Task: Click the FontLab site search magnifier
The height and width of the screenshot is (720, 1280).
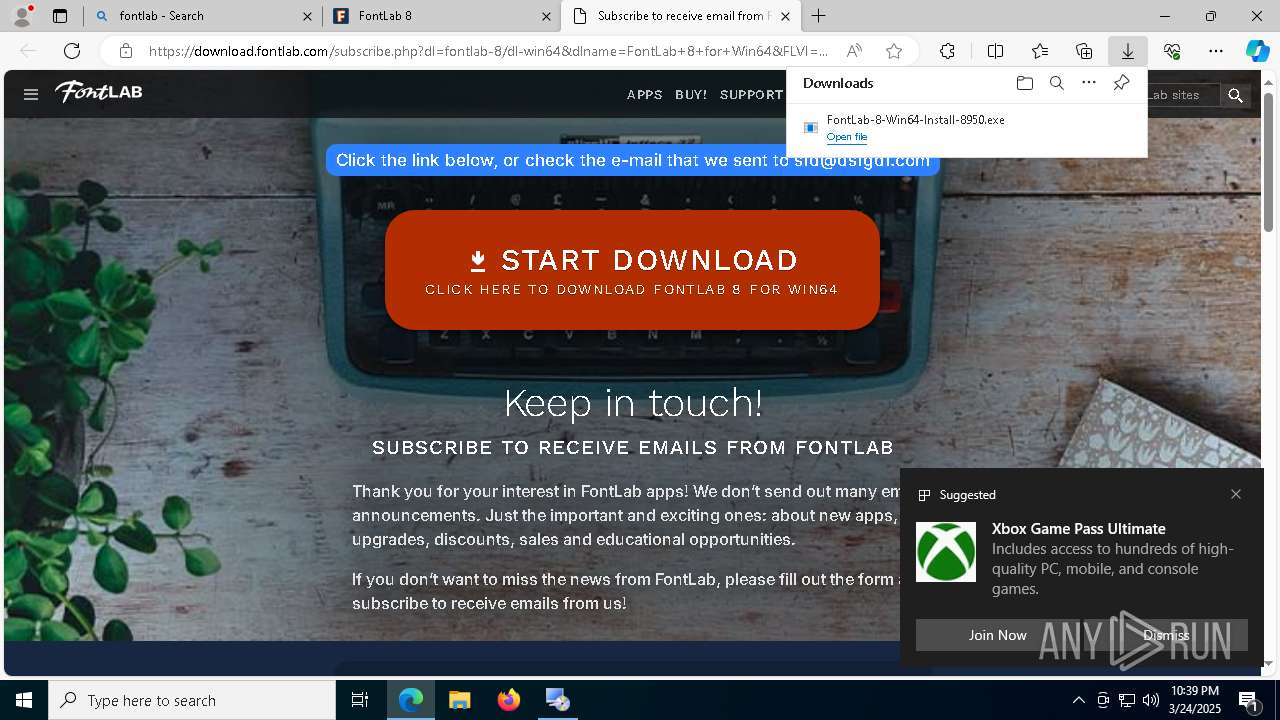Action: (x=1236, y=95)
